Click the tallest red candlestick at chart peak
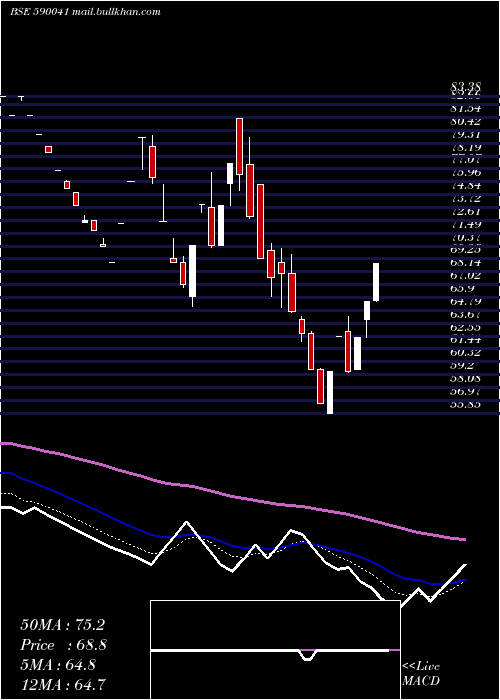The height and width of the screenshot is (700, 500). coord(240,146)
